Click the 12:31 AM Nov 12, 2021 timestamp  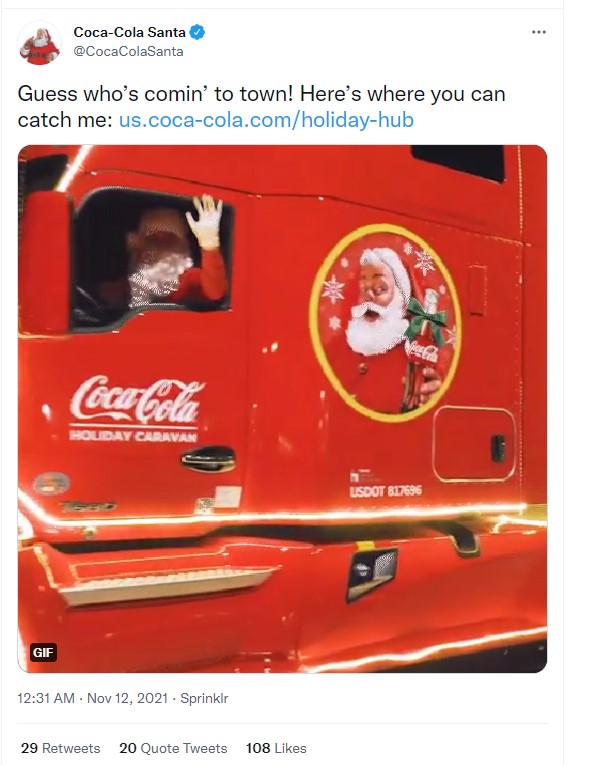(93, 698)
